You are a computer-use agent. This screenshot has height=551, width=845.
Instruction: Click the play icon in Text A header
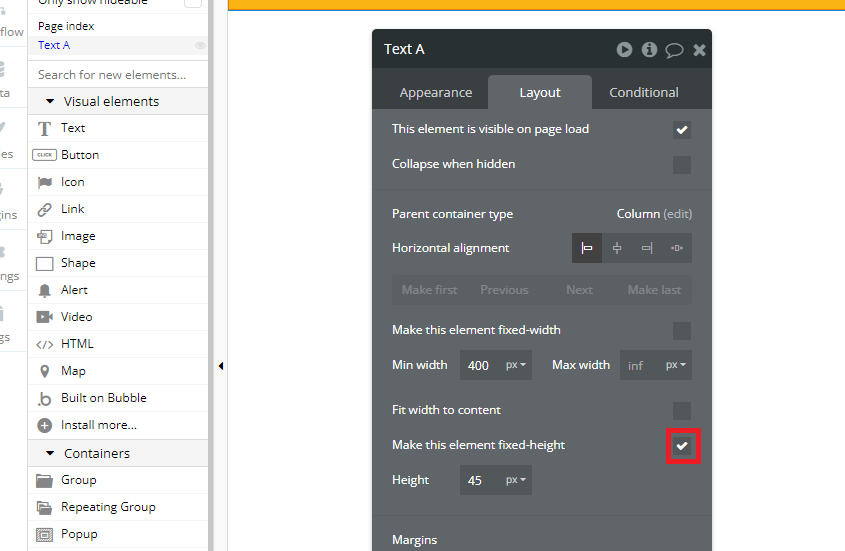click(x=624, y=49)
